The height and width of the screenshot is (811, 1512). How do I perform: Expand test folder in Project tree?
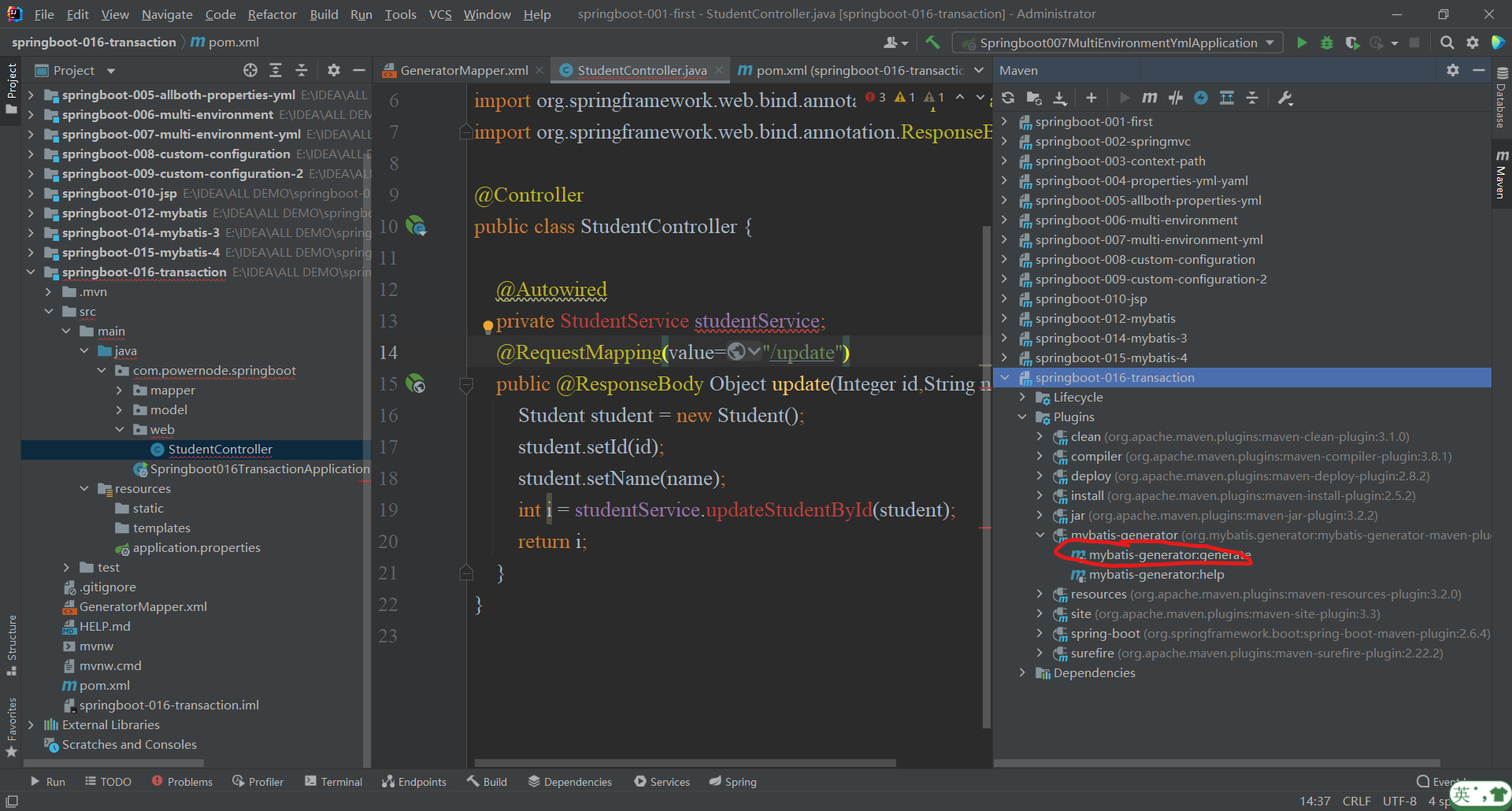[x=66, y=567]
